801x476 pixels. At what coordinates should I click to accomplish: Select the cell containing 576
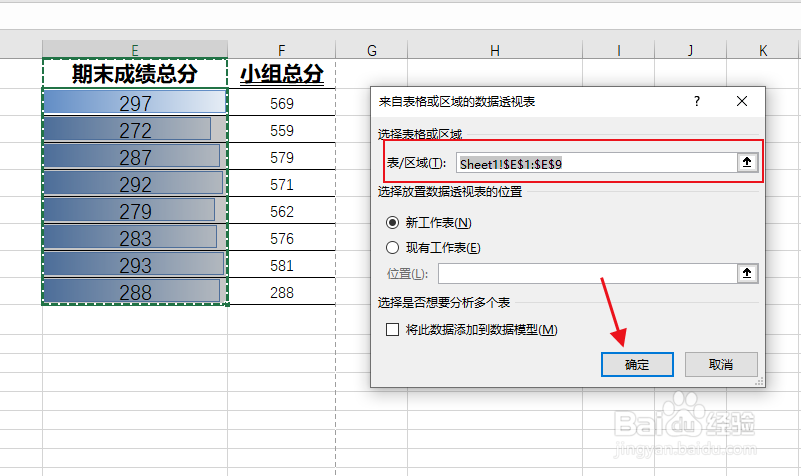(281, 238)
